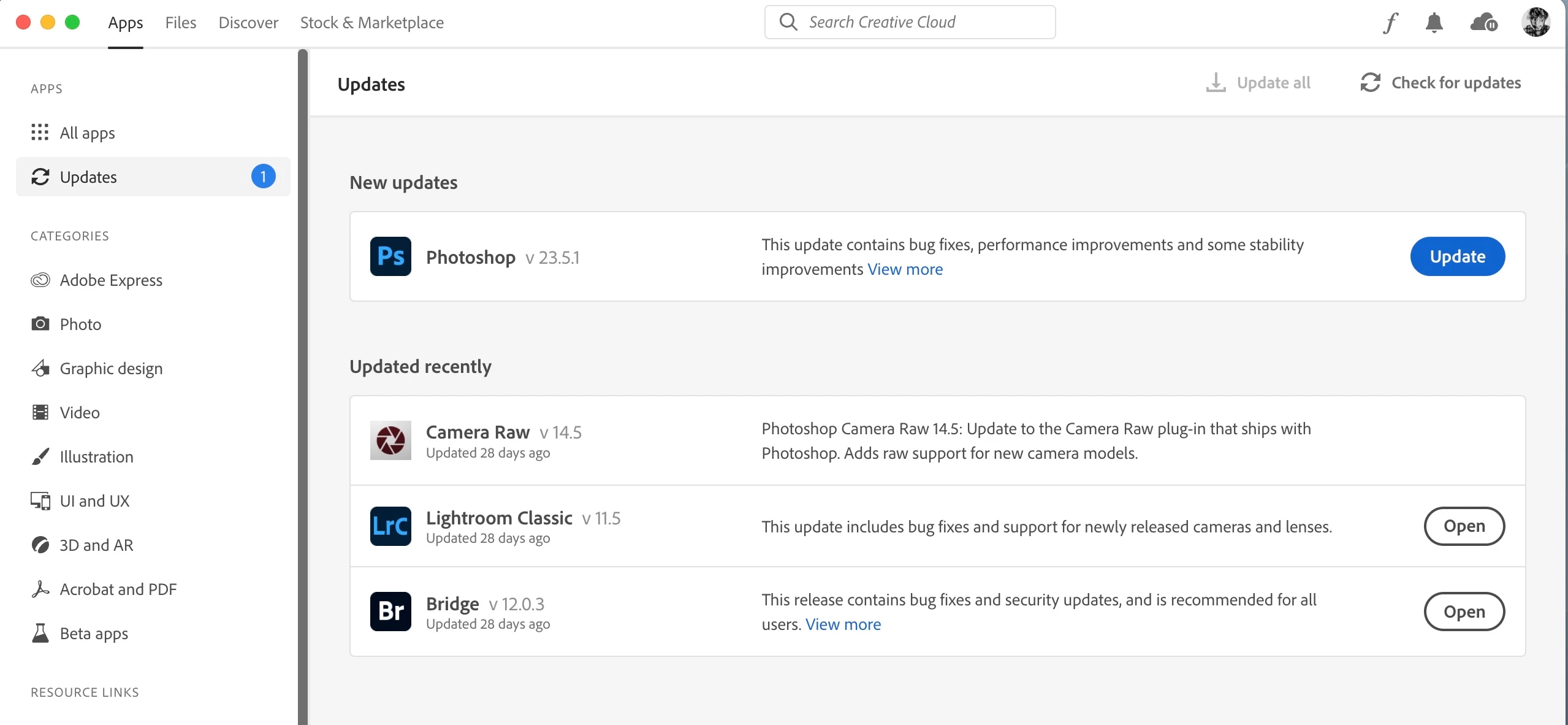Select All apps in the sidebar

(x=87, y=132)
